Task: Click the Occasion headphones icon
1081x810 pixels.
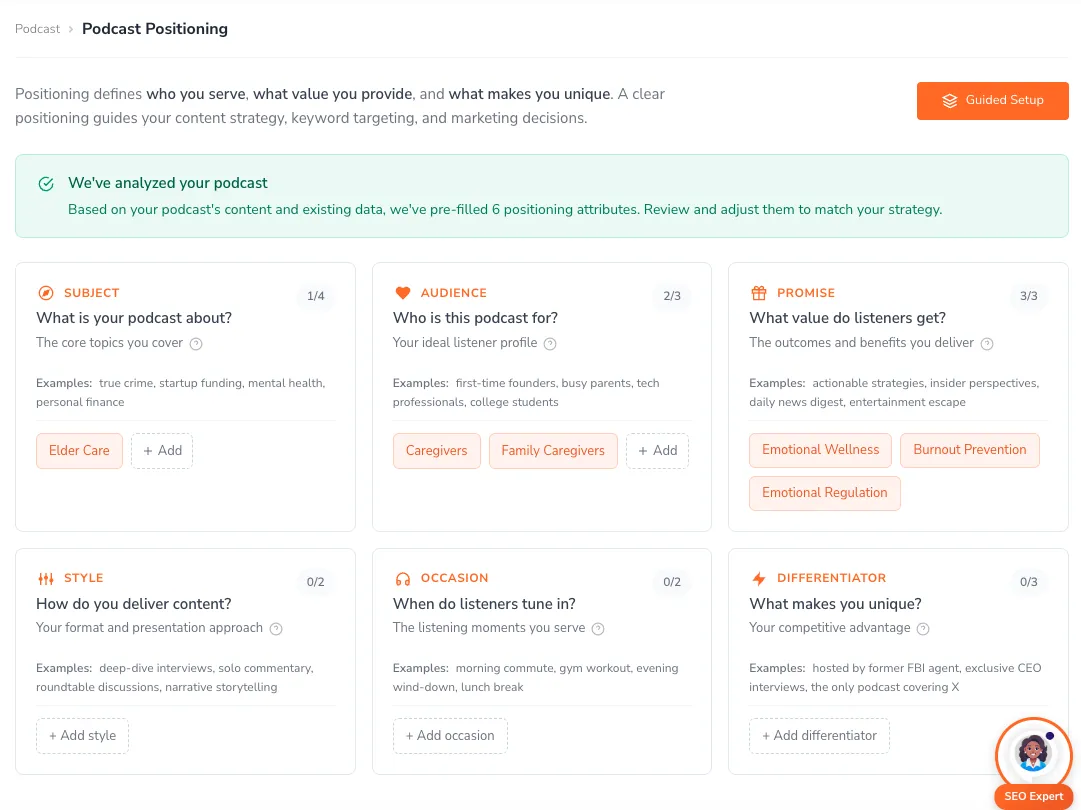Action: (x=402, y=578)
